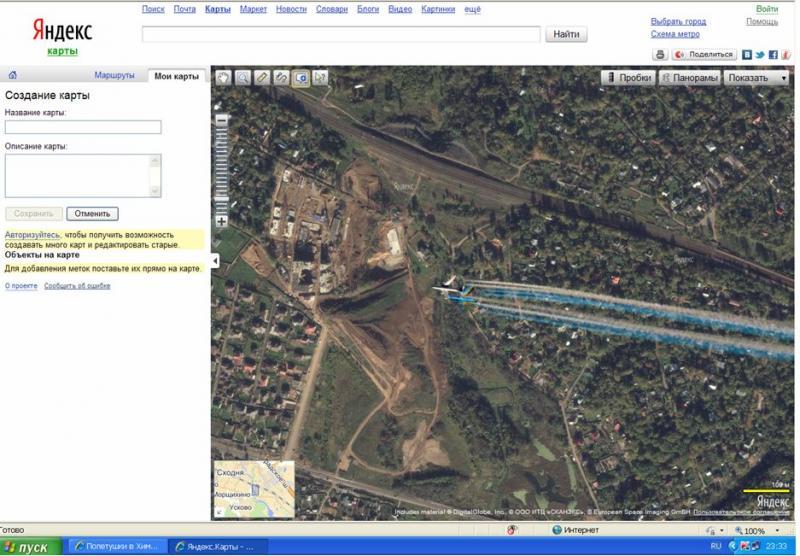The image size is (800, 556).
Task: Click the Отменить button
Action: tap(93, 213)
